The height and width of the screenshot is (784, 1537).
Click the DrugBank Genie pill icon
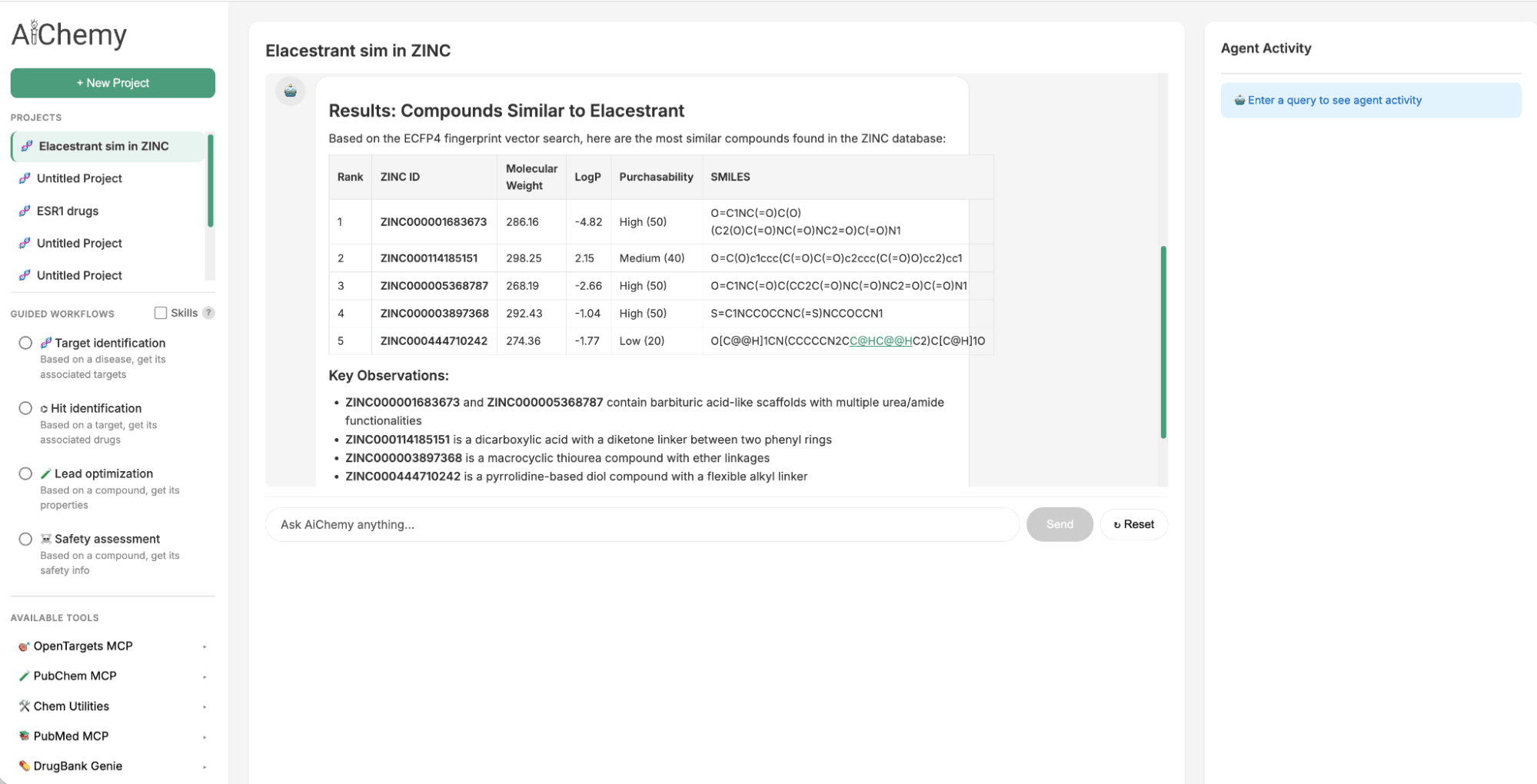23,766
